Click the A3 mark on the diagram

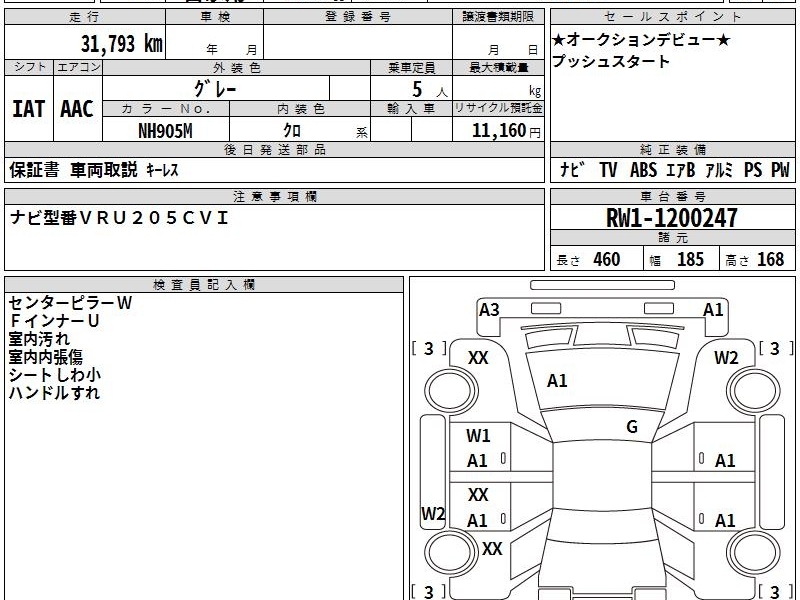coord(489,310)
